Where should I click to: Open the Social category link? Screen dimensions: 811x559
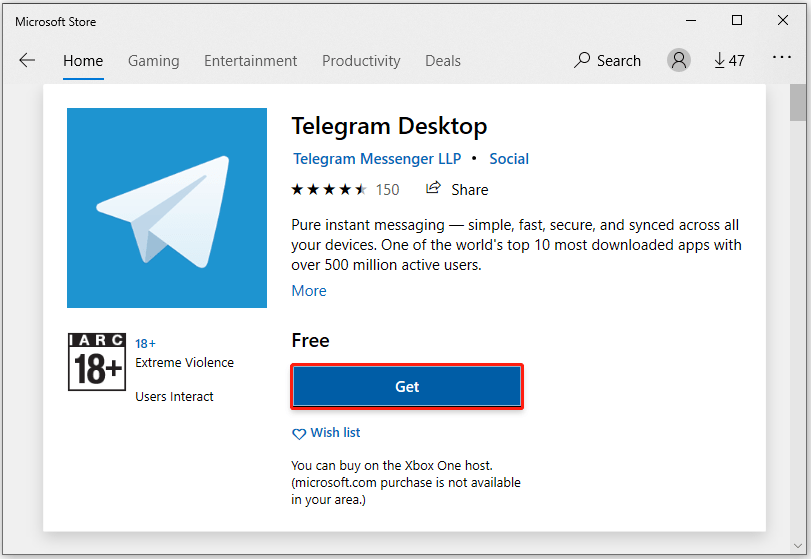click(x=509, y=159)
